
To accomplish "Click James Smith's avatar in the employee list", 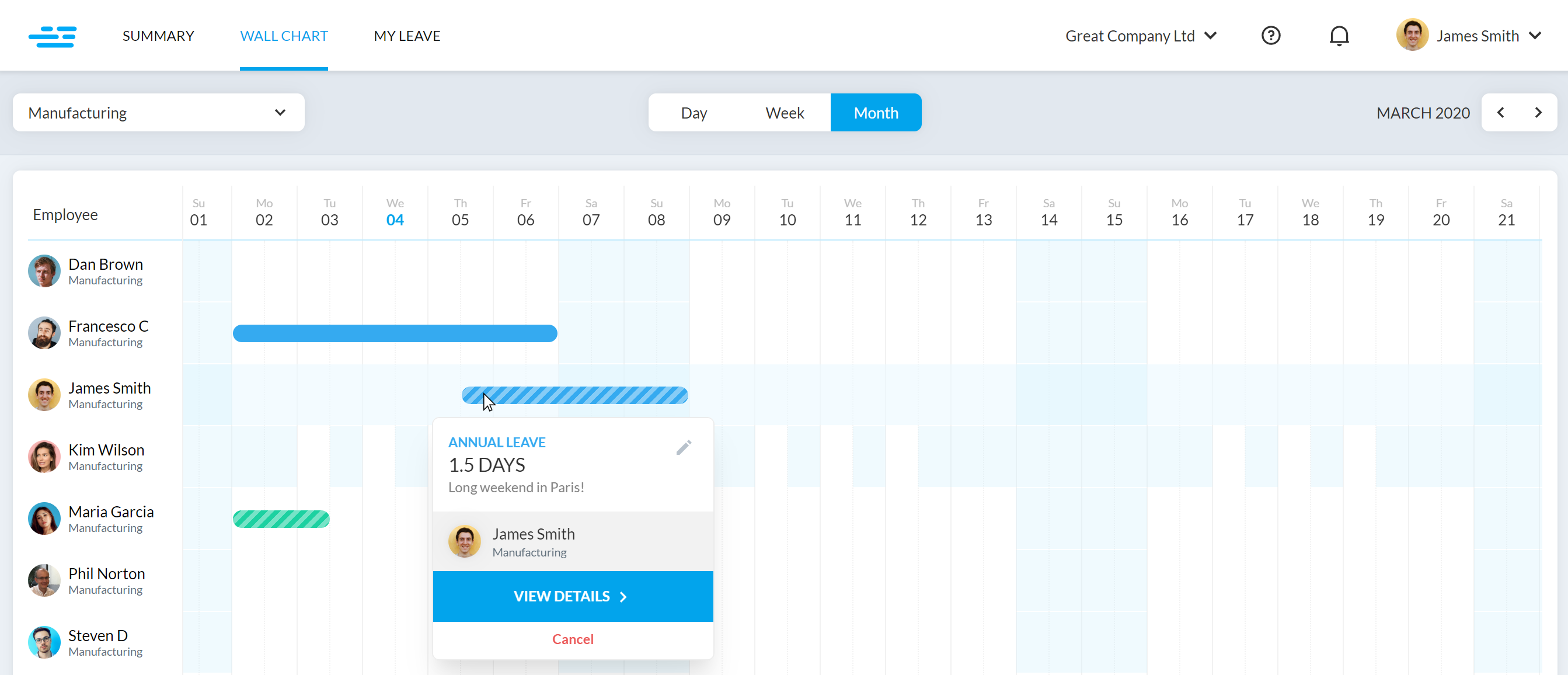I will (x=44, y=395).
